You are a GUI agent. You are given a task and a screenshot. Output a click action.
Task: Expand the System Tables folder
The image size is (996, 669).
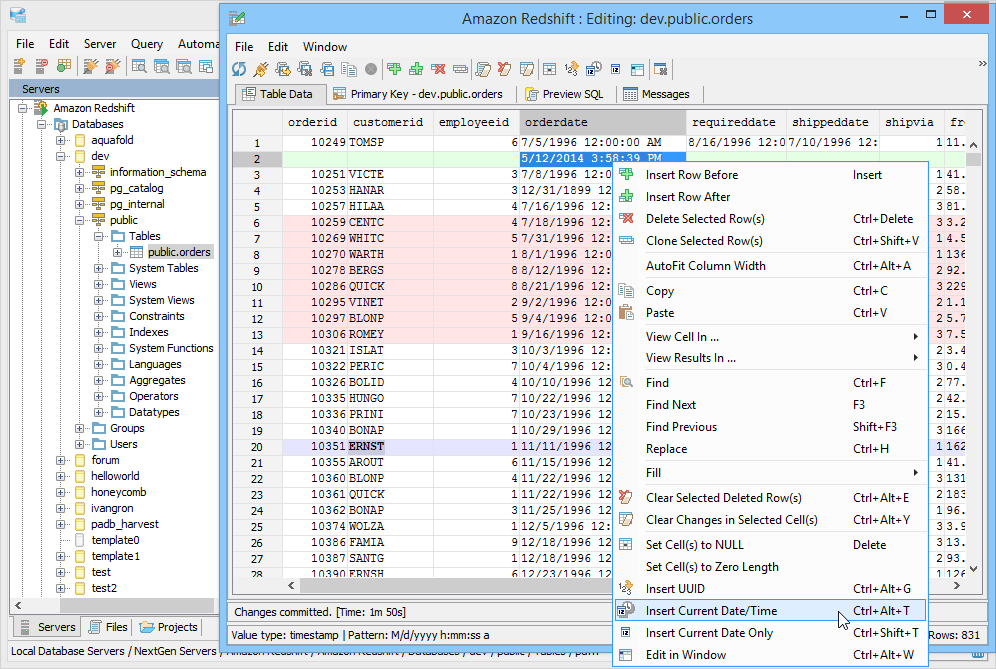pos(99,269)
